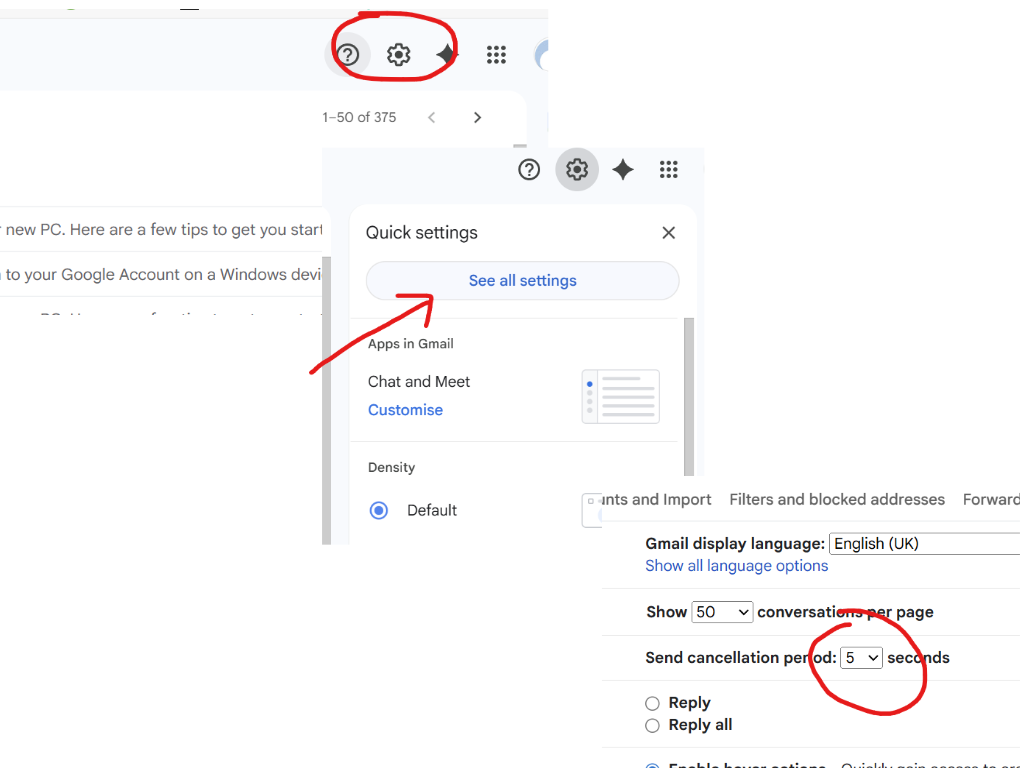Open the Gmail display language dropdown

pyautogui.click(x=924, y=543)
